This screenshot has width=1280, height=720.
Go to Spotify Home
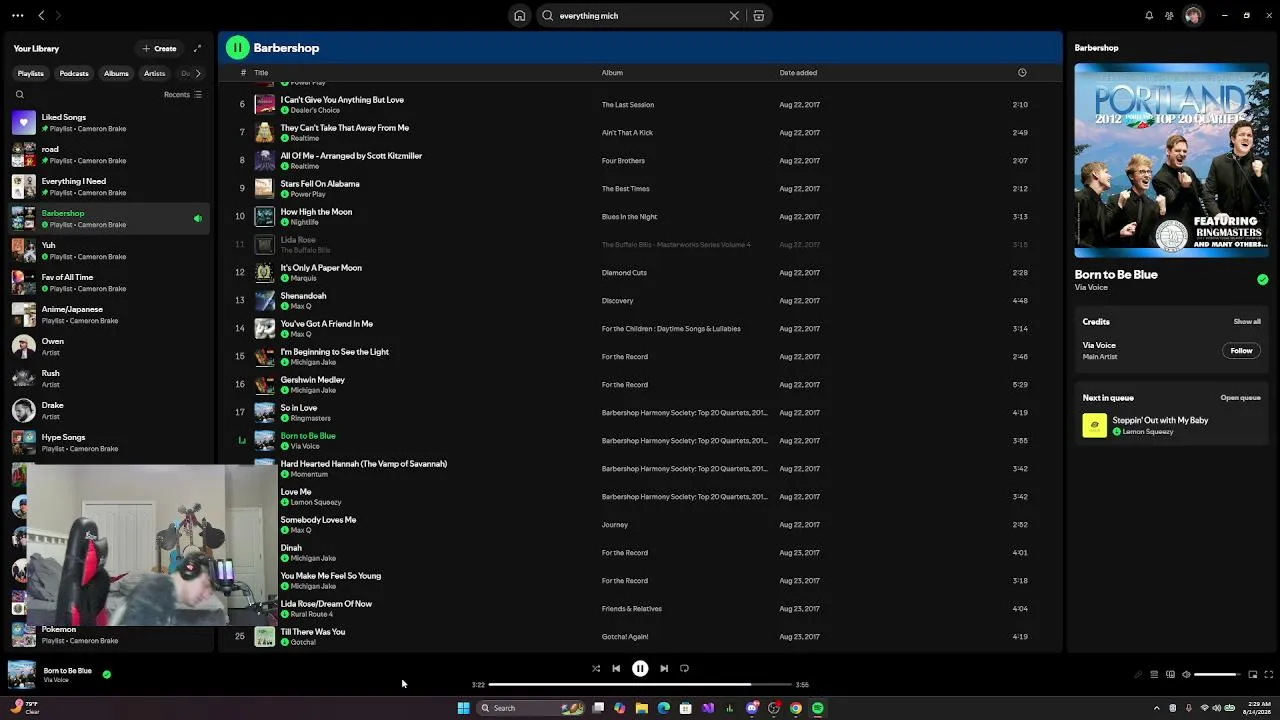coord(519,15)
